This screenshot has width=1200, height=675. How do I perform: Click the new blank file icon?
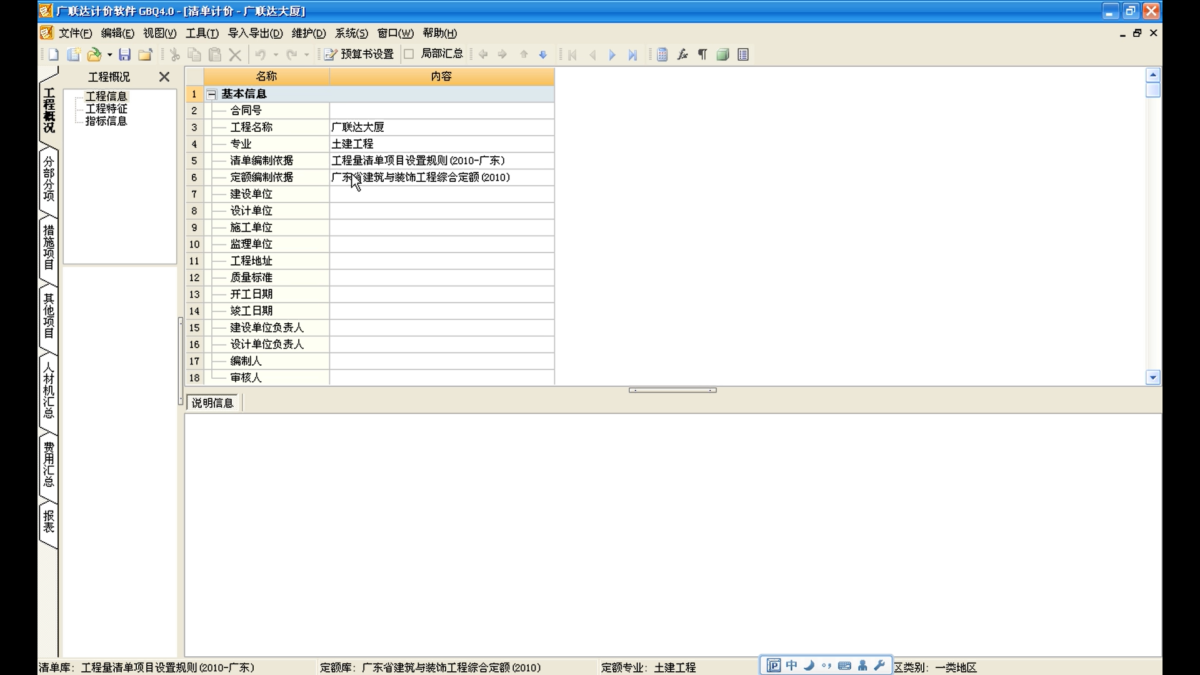click(53, 55)
